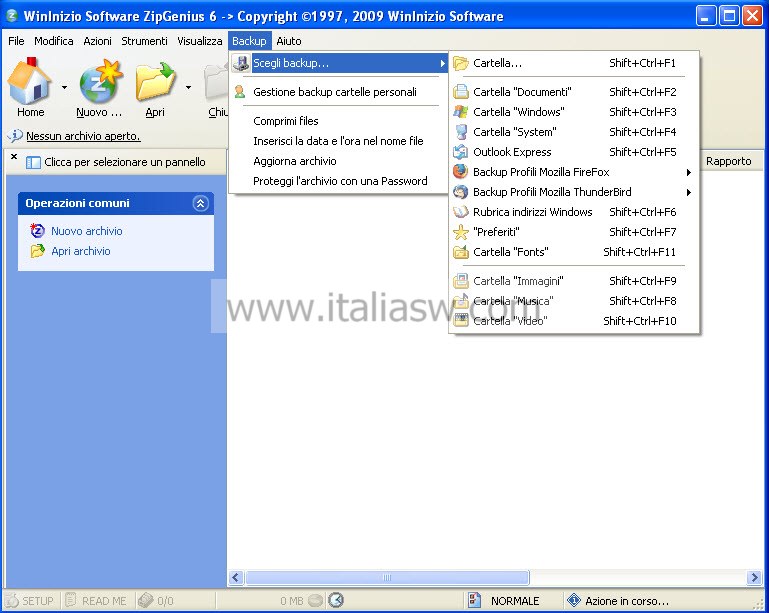
Task: Click the Nuovo archivio link
Action: (x=87, y=231)
